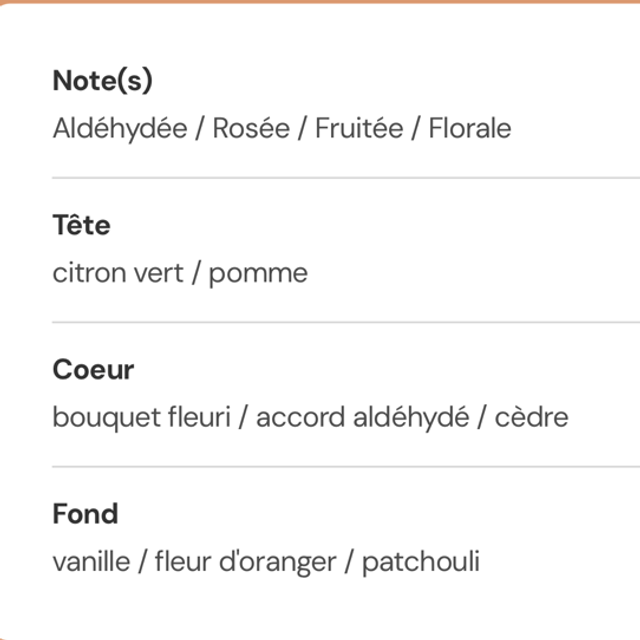Image resolution: width=640 pixels, height=640 pixels.
Task: Click the "patchouli" ingredient
Action: click(x=421, y=561)
